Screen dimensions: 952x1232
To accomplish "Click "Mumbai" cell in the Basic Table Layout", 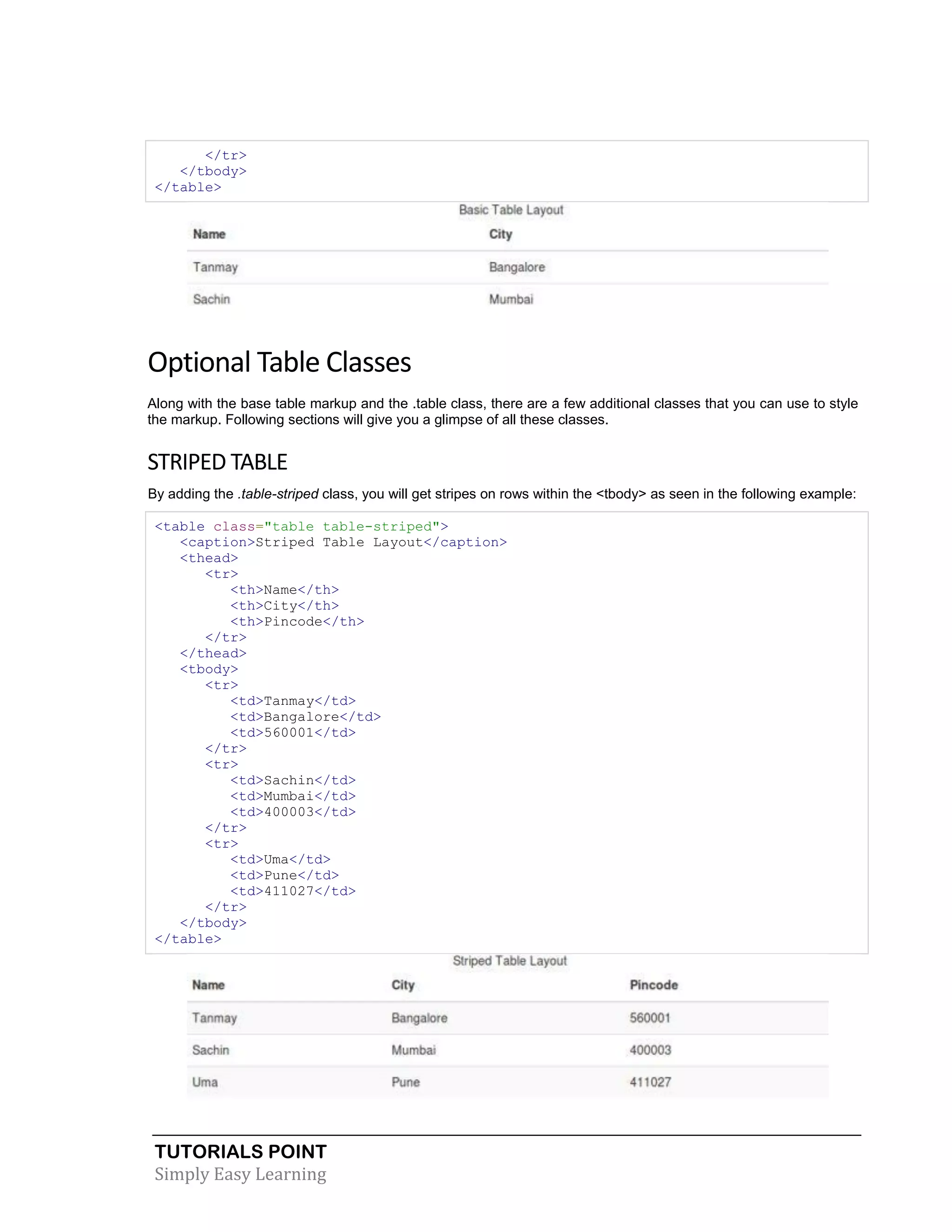I will (x=511, y=299).
